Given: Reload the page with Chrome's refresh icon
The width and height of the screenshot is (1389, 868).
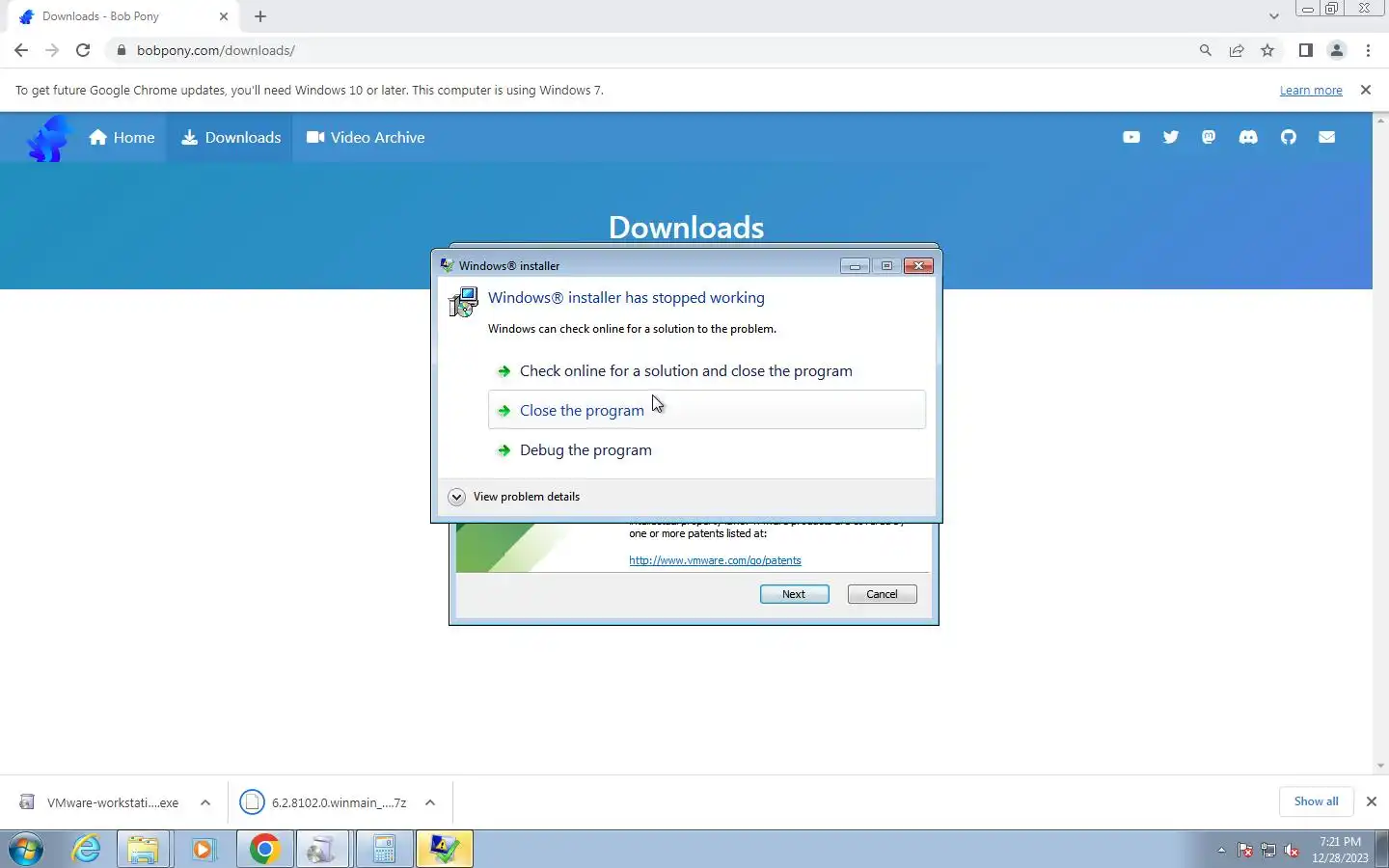Looking at the screenshot, I should (x=83, y=50).
